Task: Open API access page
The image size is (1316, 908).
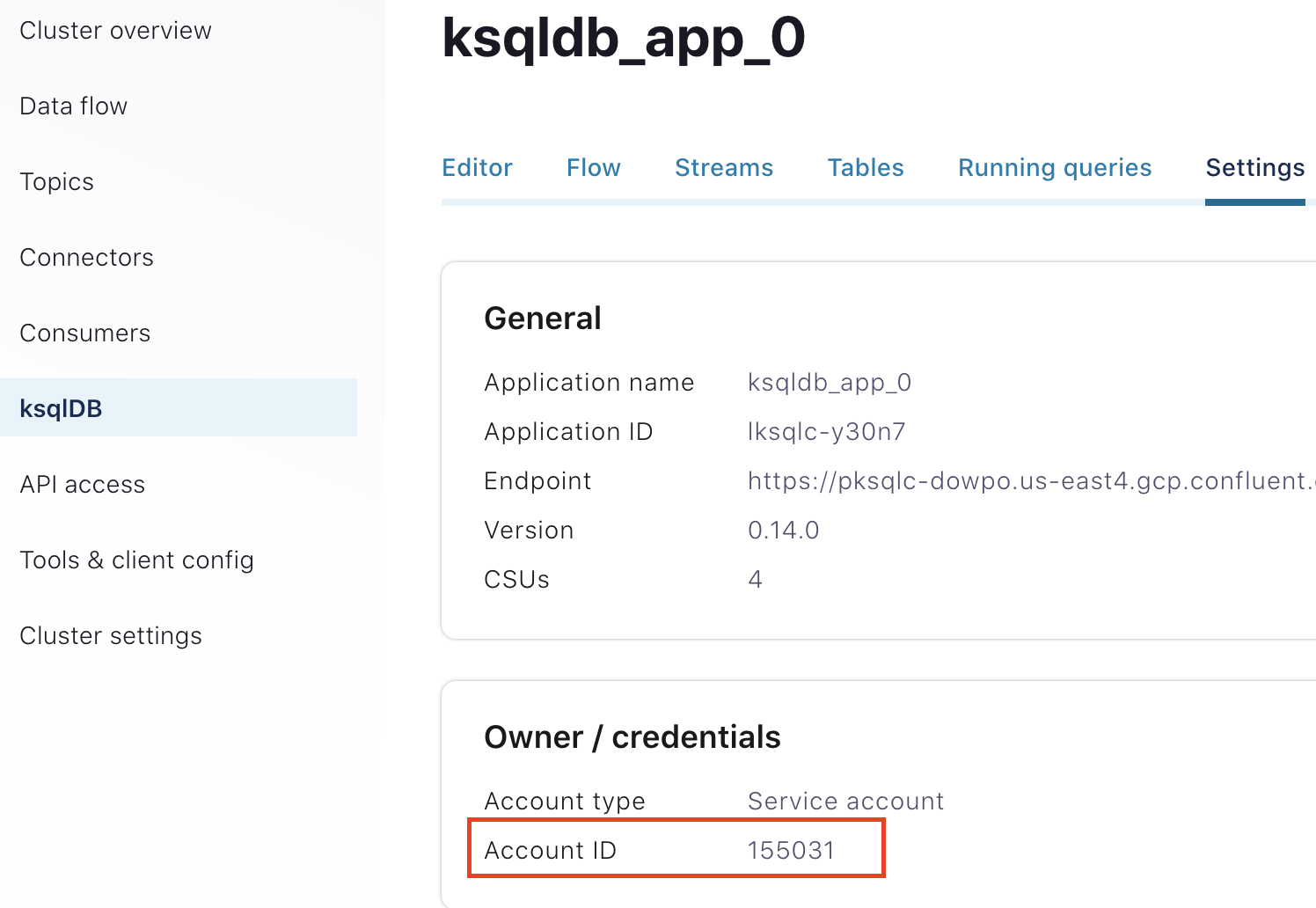Action: click(x=83, y=485)
